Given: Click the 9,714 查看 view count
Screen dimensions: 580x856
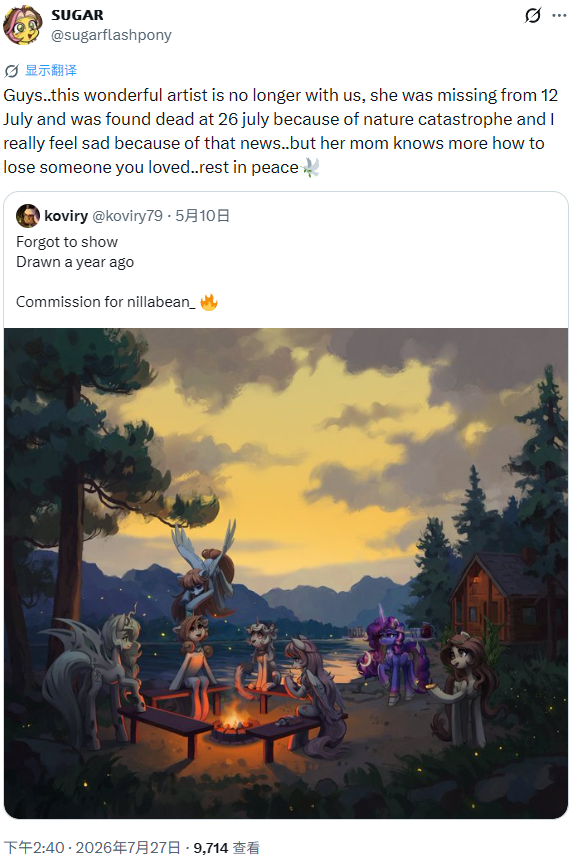Looking at the screenshot, I should click(226, 847).
